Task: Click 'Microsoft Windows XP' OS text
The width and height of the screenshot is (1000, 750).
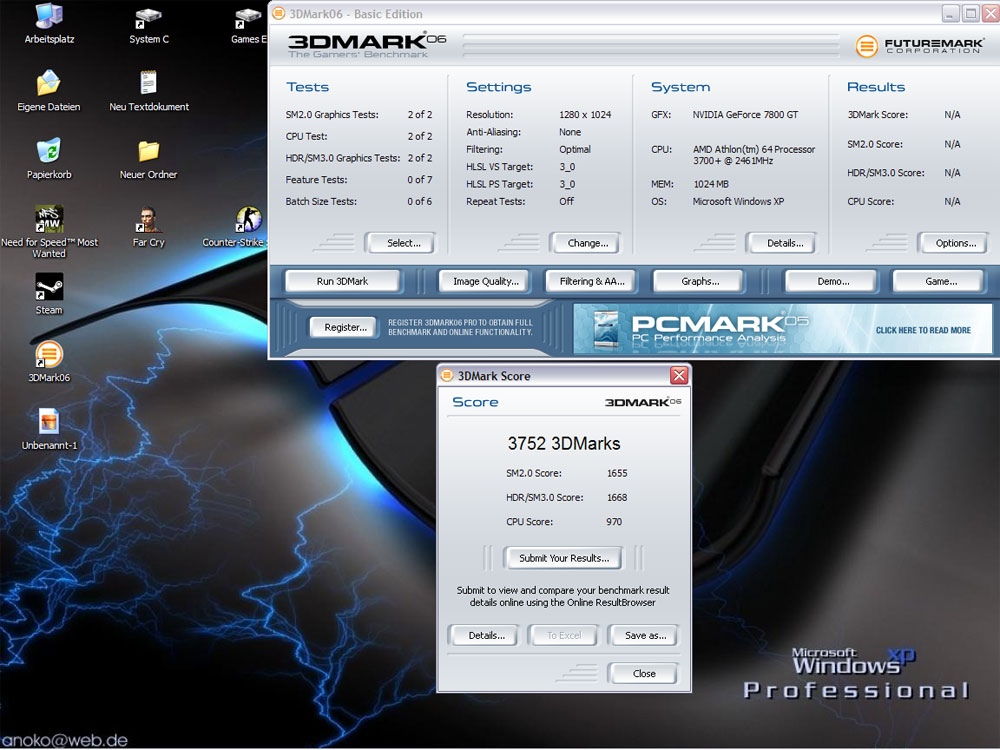Action: coord(738,202)
